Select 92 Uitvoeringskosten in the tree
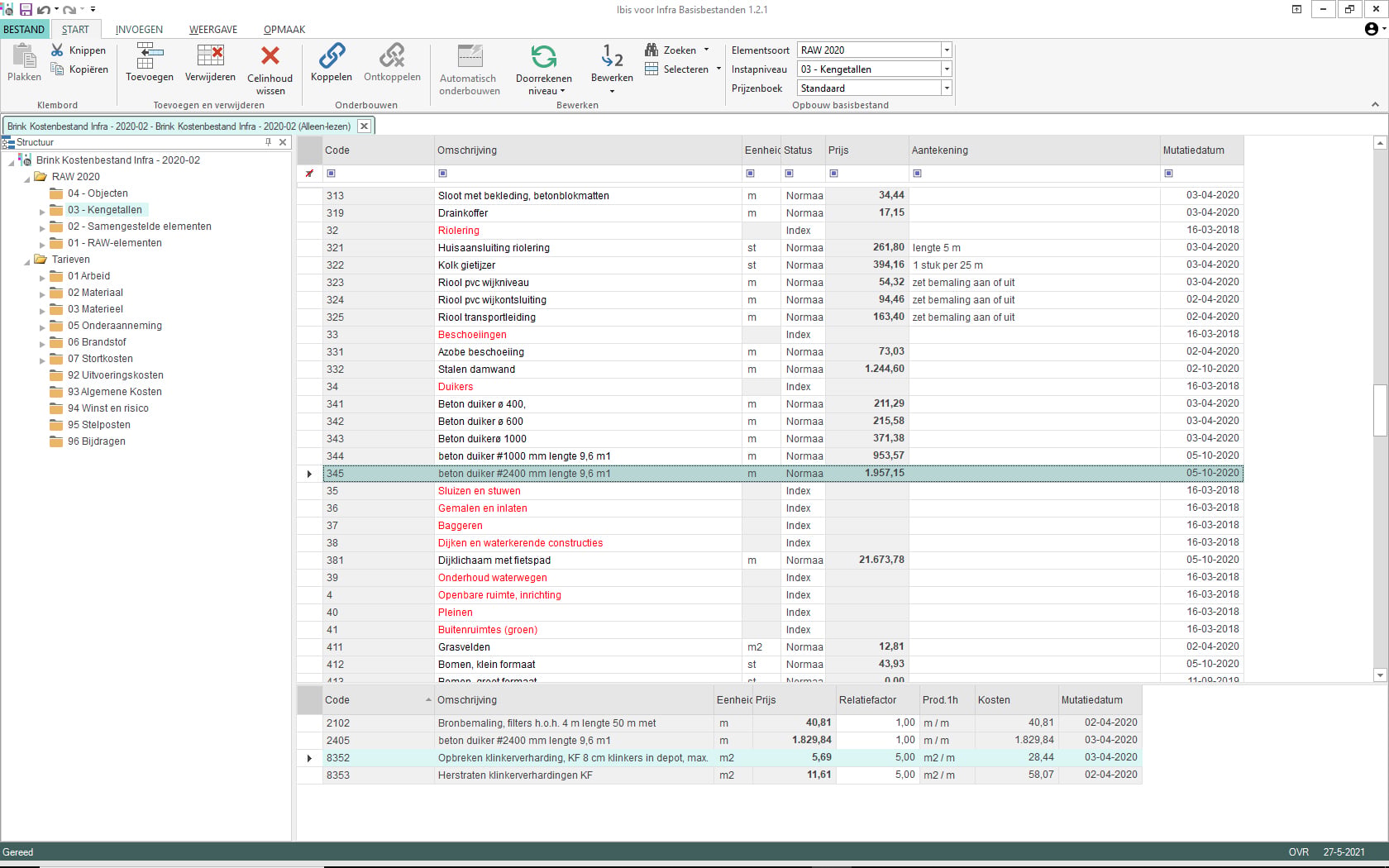Viewport: 1389px width, 868px height. [x=116, y=375]
